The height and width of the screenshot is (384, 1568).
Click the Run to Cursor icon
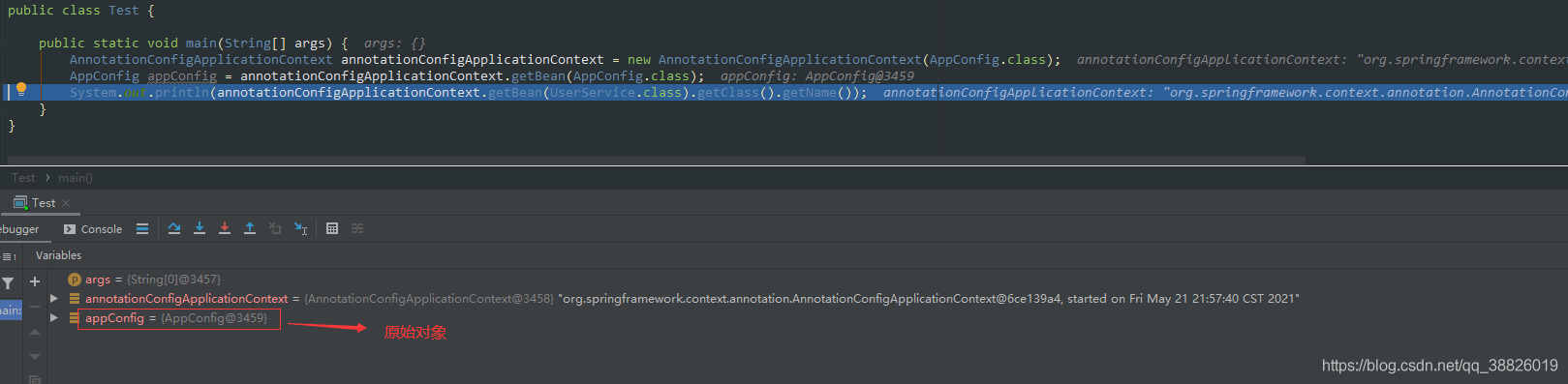point(301,228)
